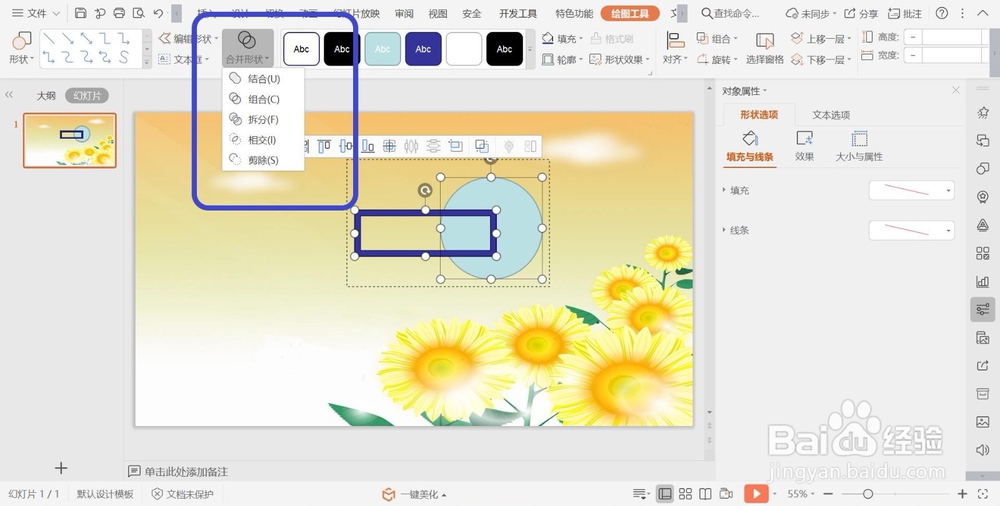Start slideshow with orange play button
This screenshot has height=506, width=1000.
pos(756,494)
